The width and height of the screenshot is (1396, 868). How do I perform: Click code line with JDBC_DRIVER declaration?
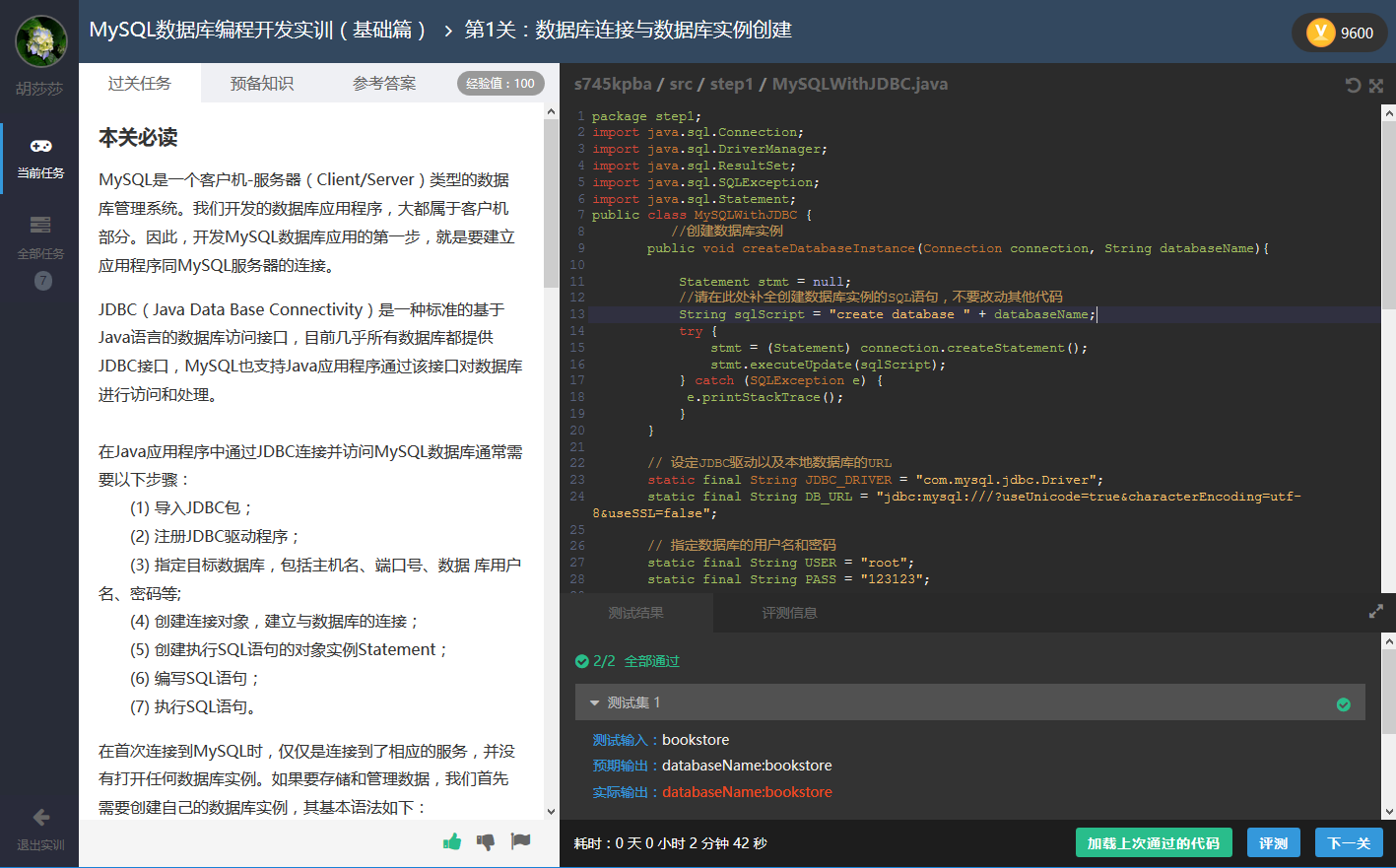tap(875, 480)
